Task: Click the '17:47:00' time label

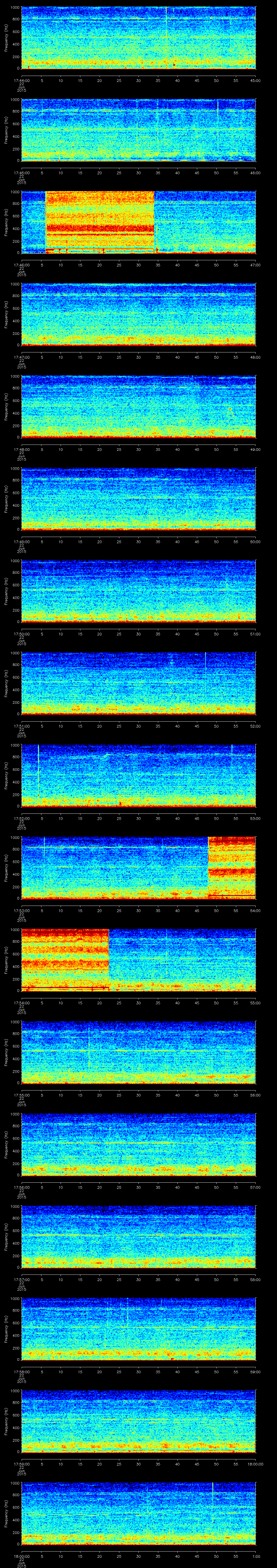Action: point(21,357)
